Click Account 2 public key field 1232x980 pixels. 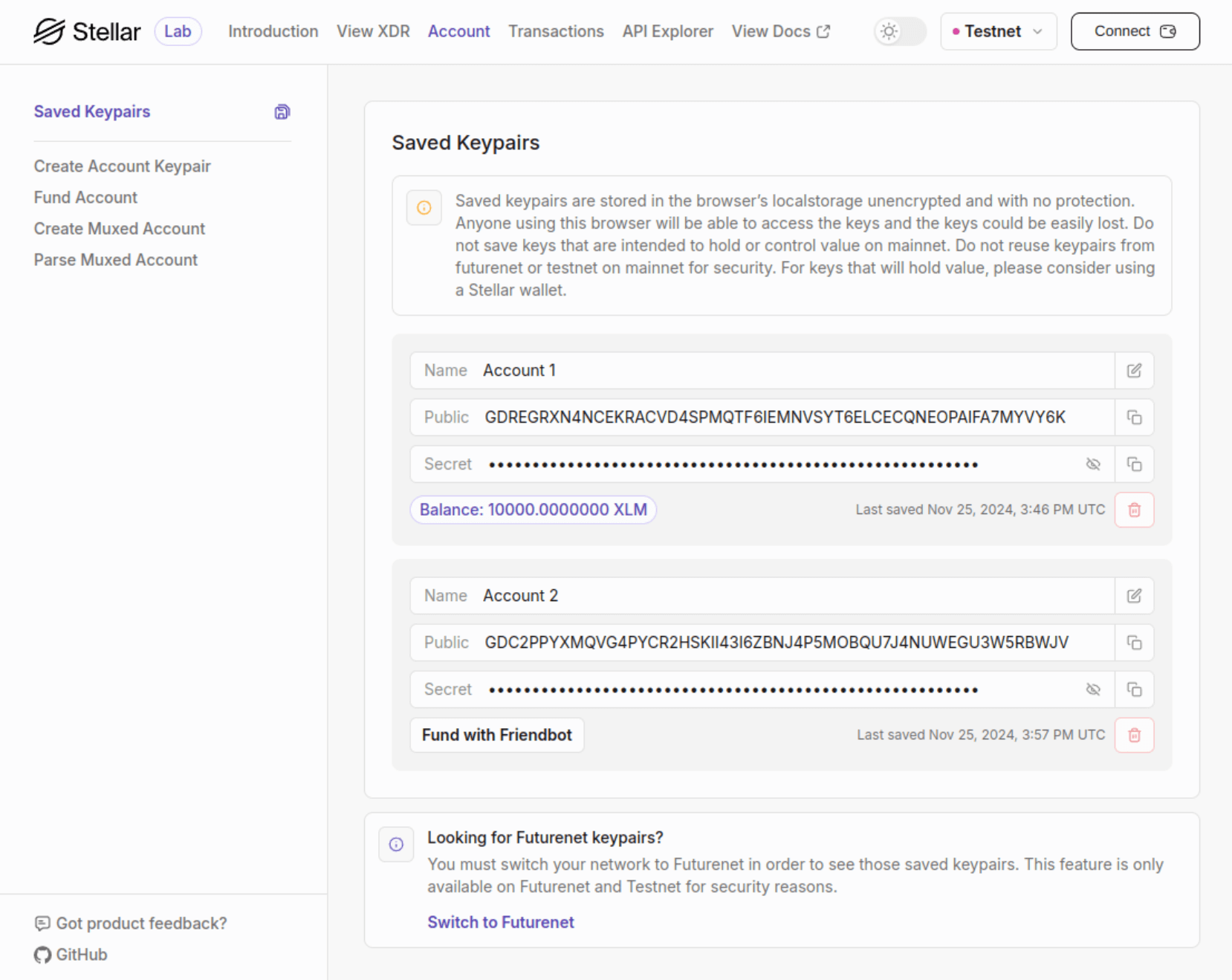coord(762,643)
